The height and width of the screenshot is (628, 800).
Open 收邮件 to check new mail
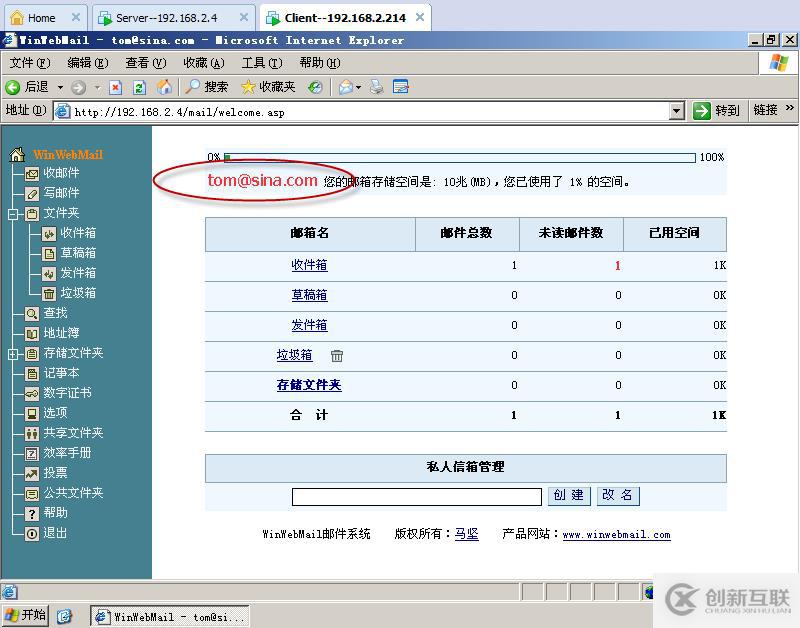[x=63, y=173]
